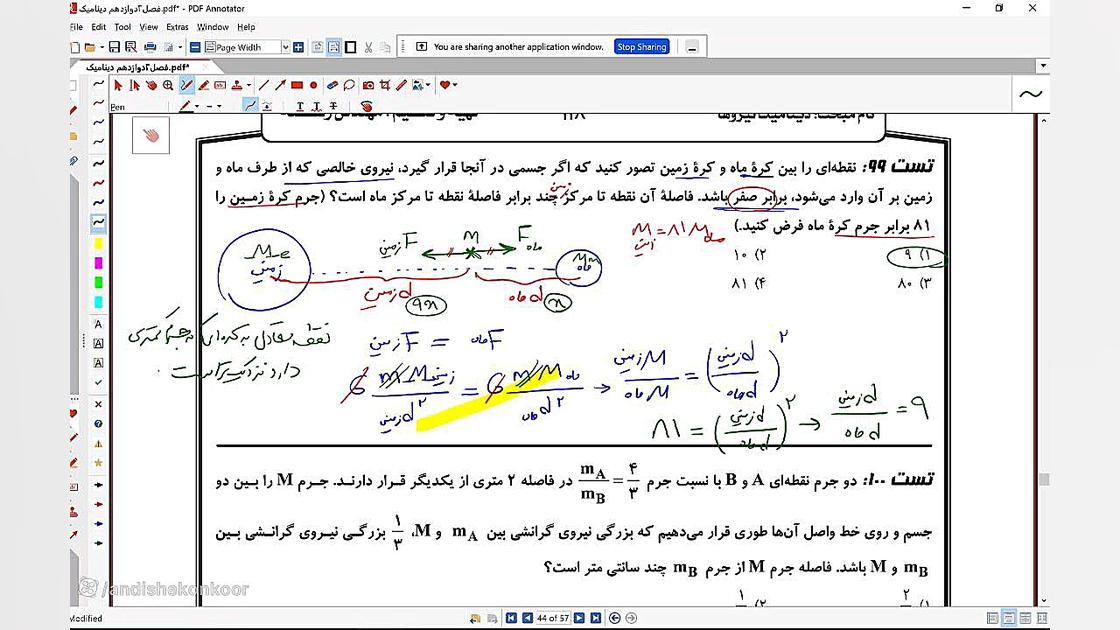The width and height of the screenshot is (1120, 630).
Task: Go to last page button
Action: click(x=596, y=618)
